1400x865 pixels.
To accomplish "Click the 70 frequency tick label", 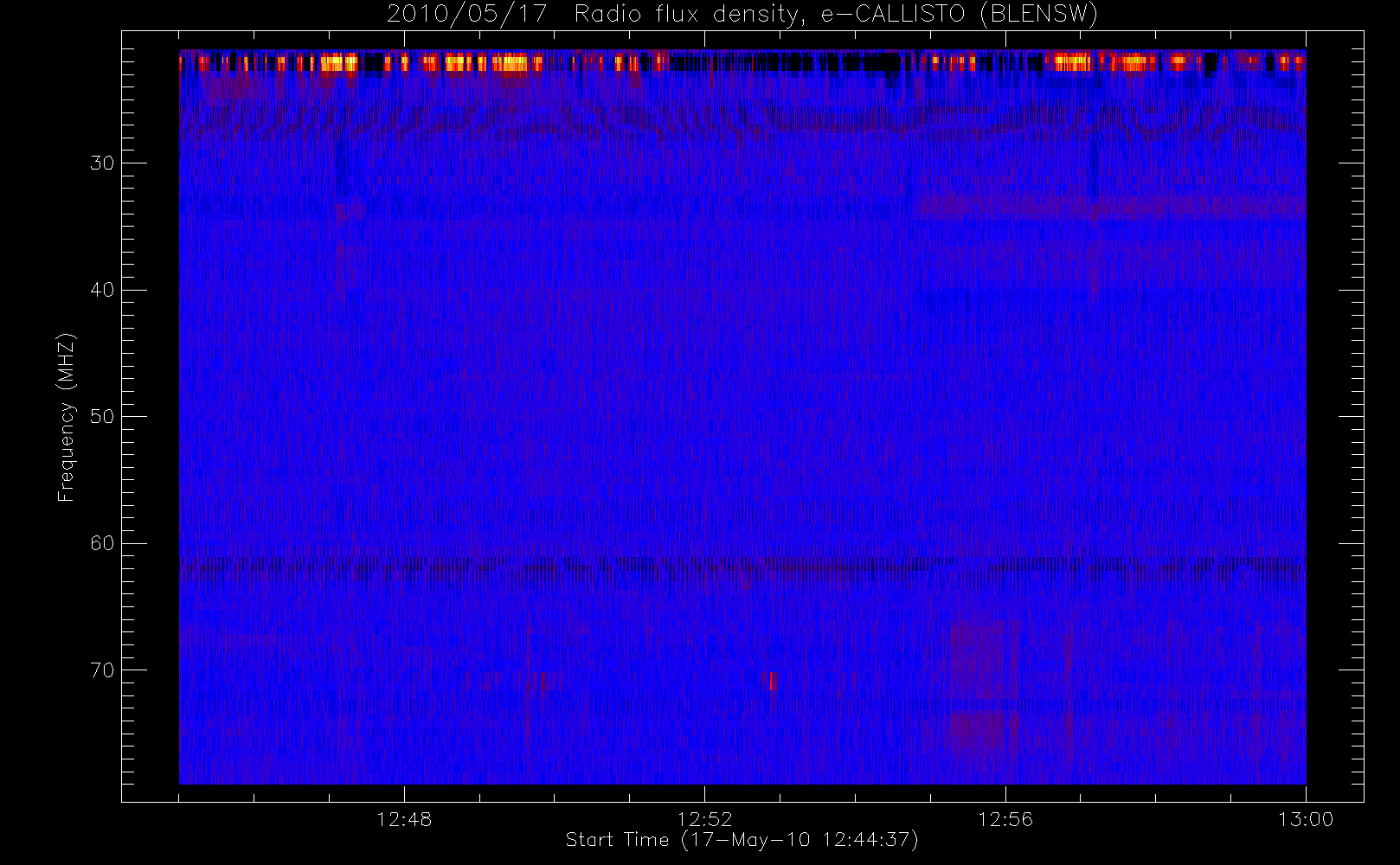I will [x=102, y=670].
